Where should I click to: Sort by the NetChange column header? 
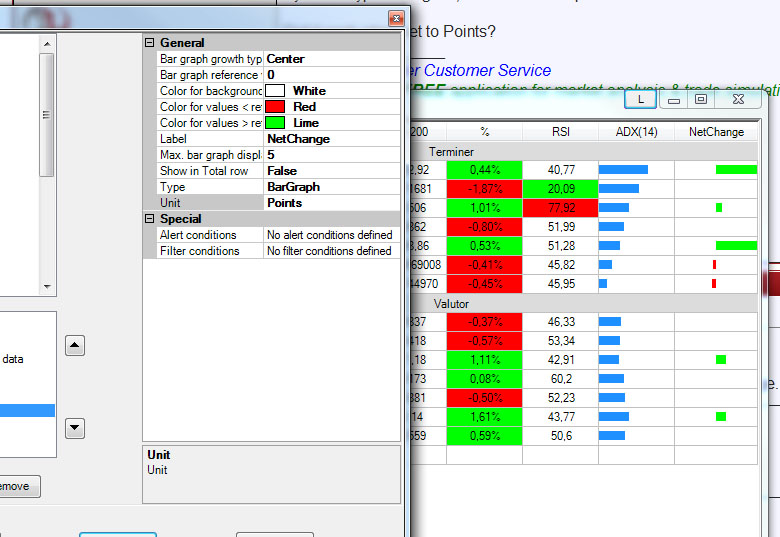click(x=716, y=132)
